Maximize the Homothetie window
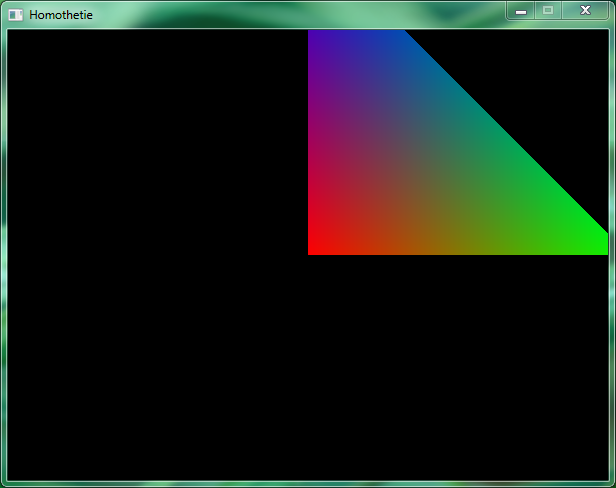 (x=548, y=11)
